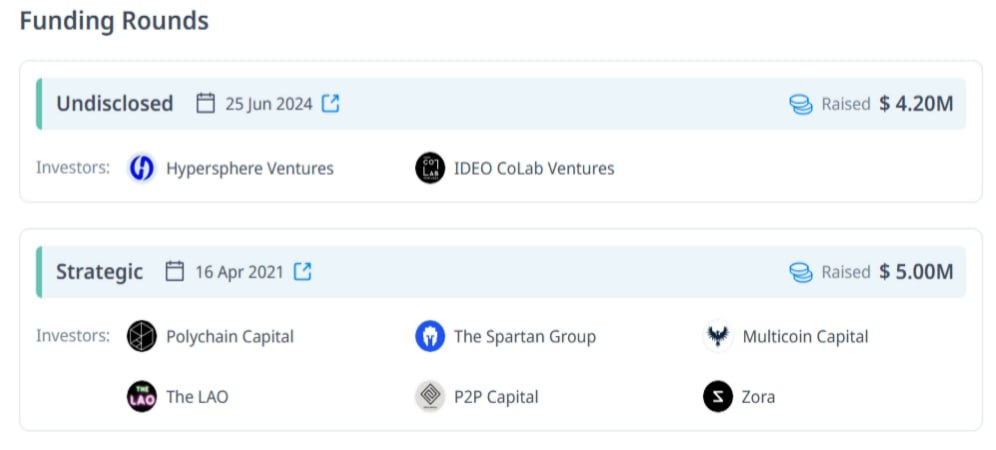Click the IDEO CoLab Ventures logo icon
996x450 pixels.
430,168
